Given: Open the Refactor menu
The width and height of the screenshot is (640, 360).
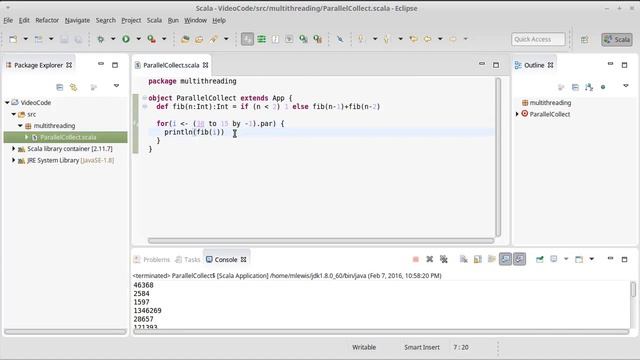Looking at the screenshot, I should point(47,20).
